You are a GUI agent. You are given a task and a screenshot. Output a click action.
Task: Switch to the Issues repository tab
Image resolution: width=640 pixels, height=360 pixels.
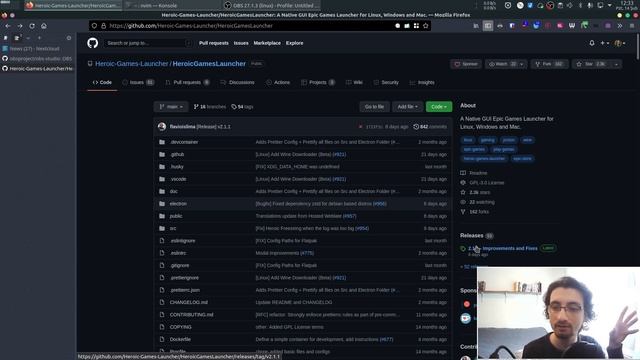click(x=138, y=82)
